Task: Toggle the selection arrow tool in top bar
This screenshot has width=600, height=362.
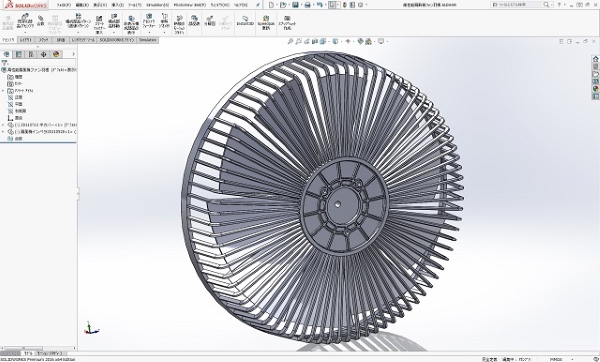Action: click(x=332, y=5)
